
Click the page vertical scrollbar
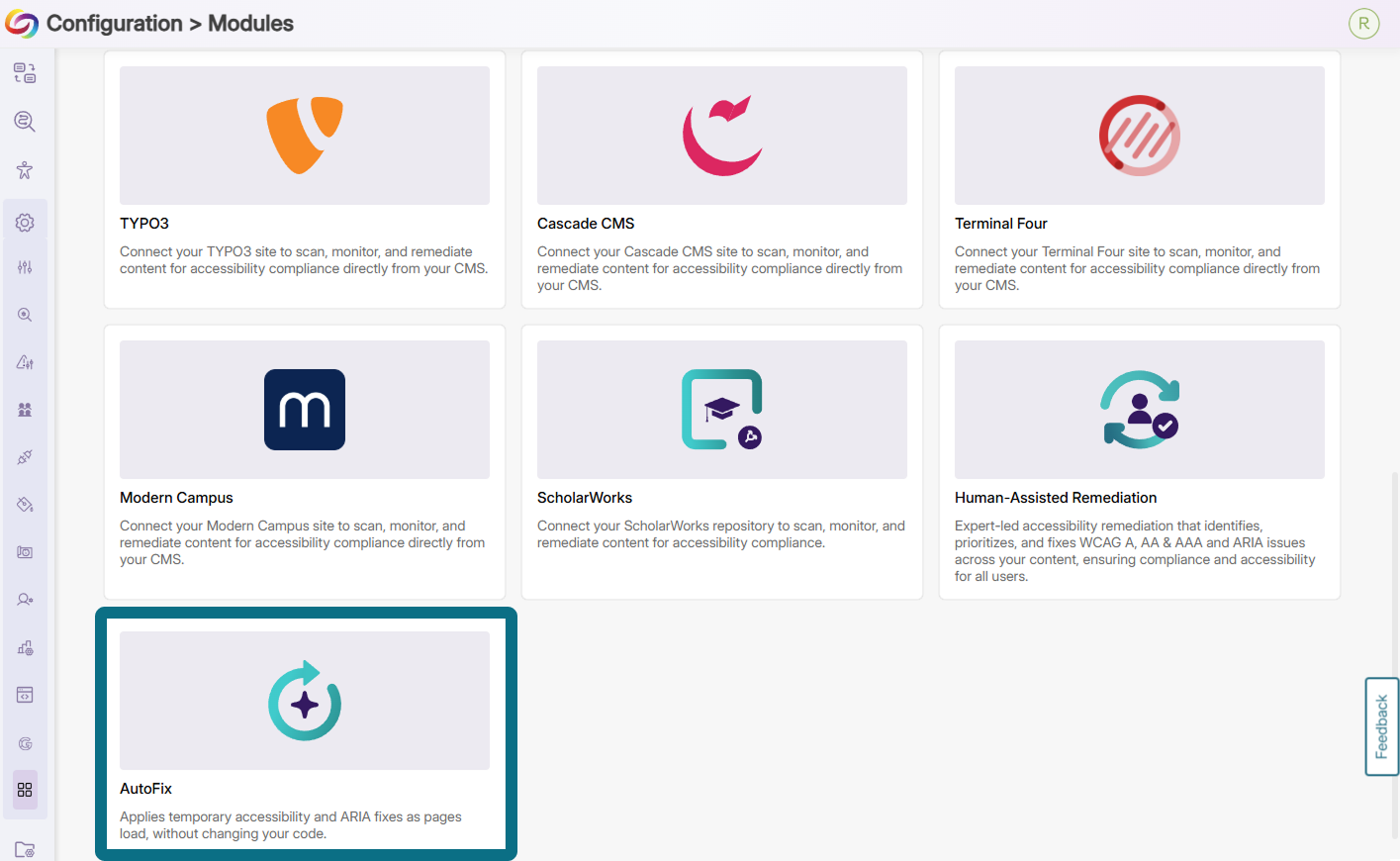coord(1395,653)
